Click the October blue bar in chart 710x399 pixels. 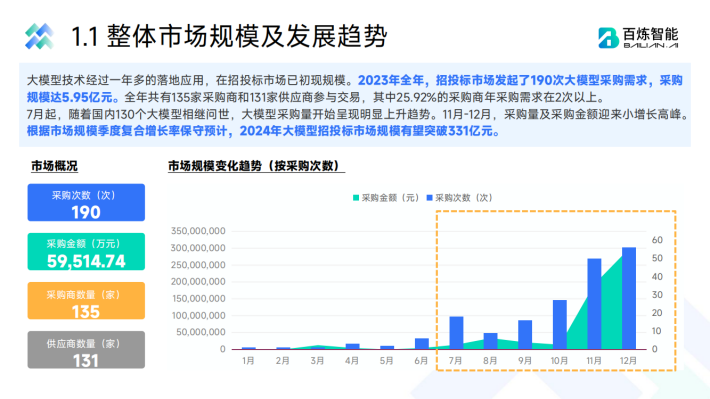[560, 325]
